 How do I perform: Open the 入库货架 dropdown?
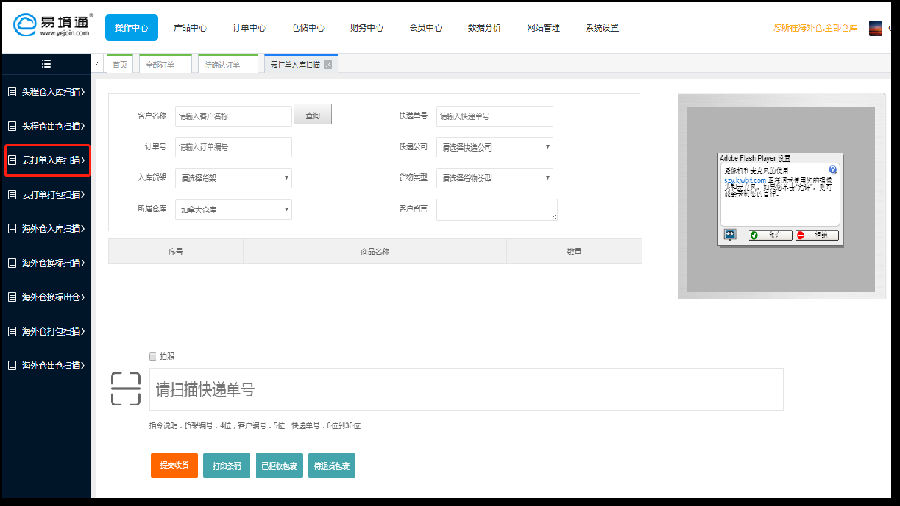233,178
